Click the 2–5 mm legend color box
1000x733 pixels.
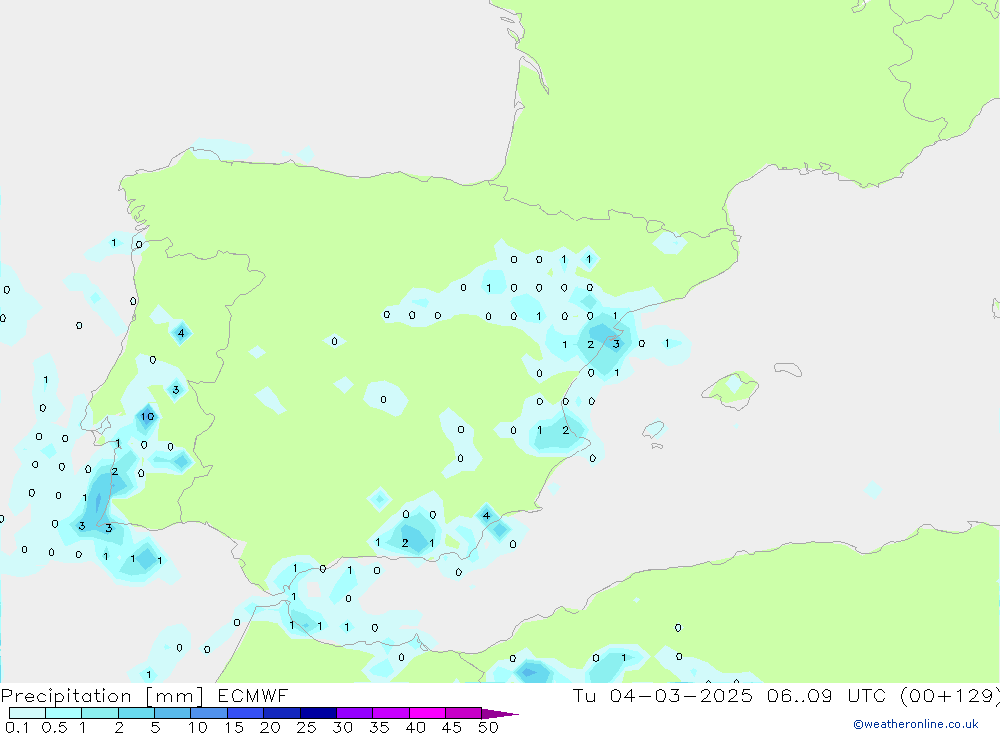[136, 713]
